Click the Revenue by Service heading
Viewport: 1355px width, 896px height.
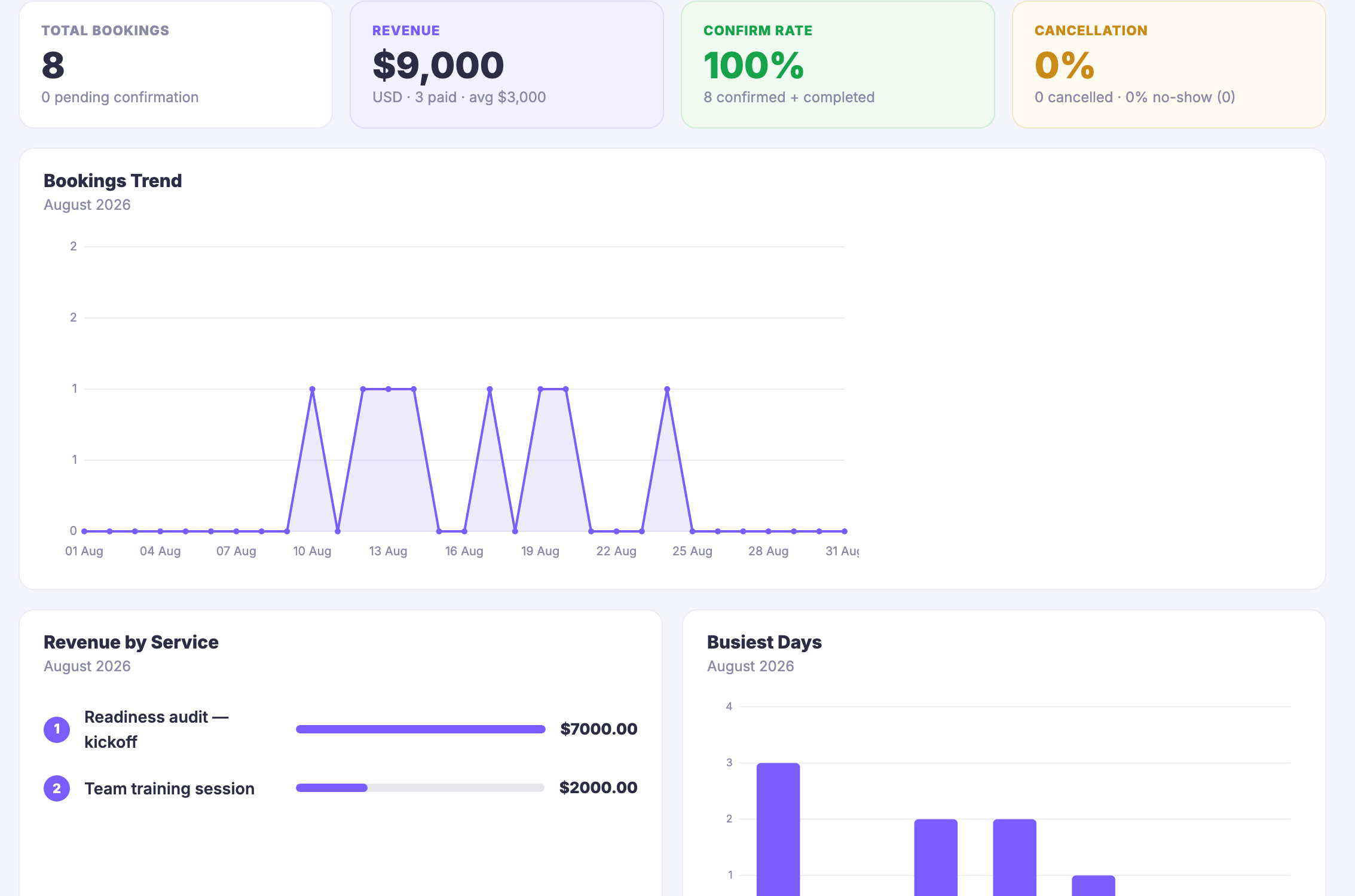[x=131, y=642]
